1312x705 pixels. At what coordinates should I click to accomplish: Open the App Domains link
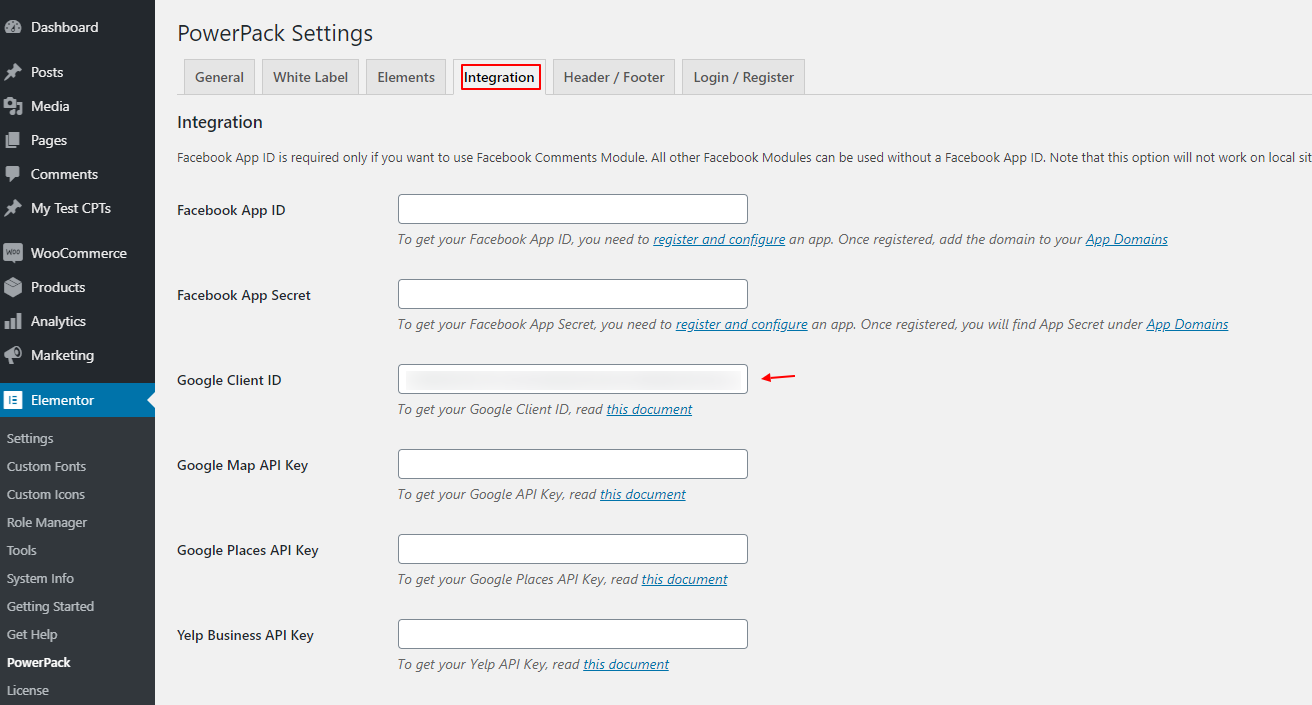(x=1126, y=239)
